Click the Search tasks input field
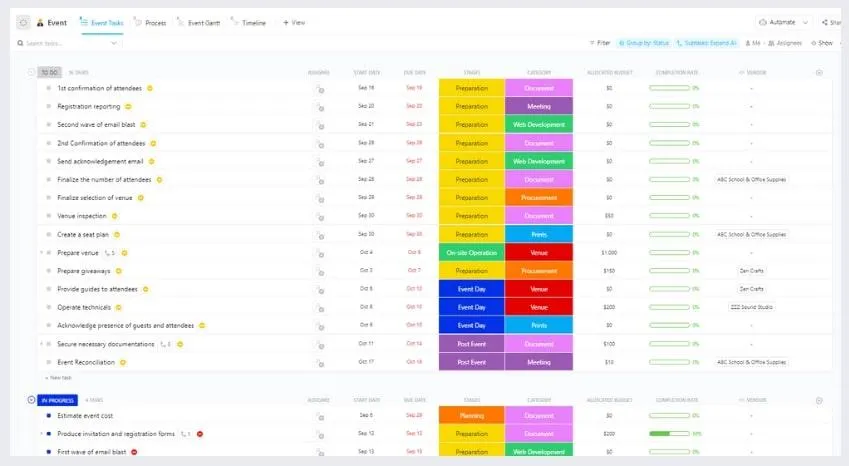The image size is (849, 466). coord(68,43)
